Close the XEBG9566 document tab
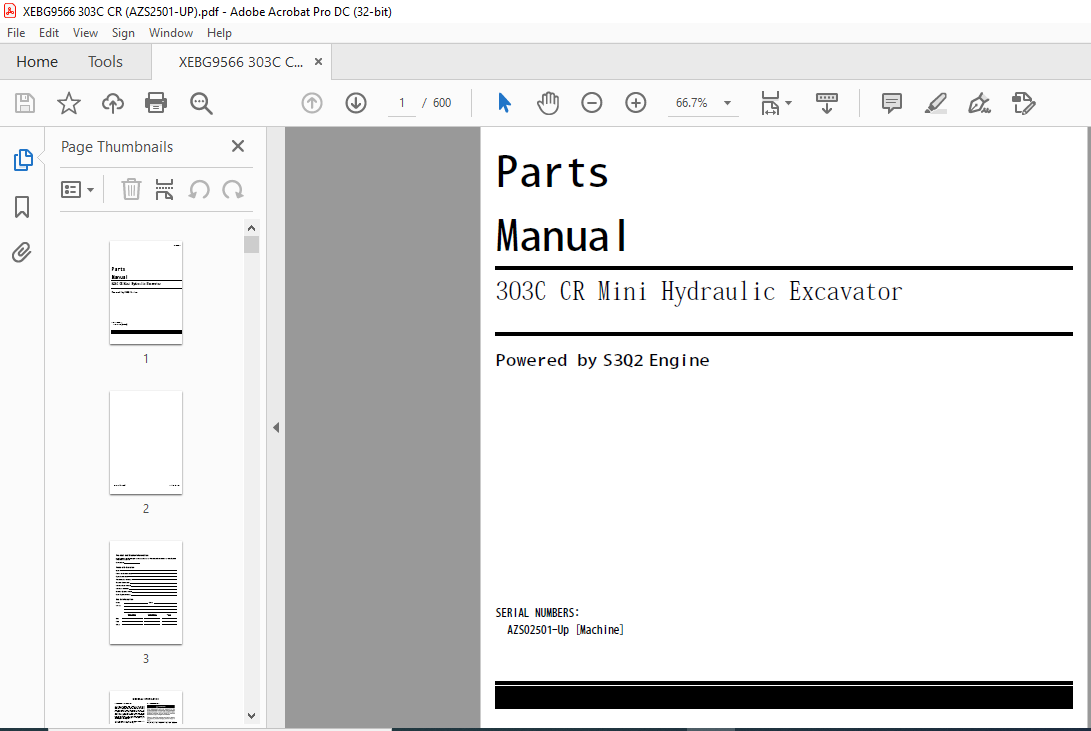 tap(318, 62)
